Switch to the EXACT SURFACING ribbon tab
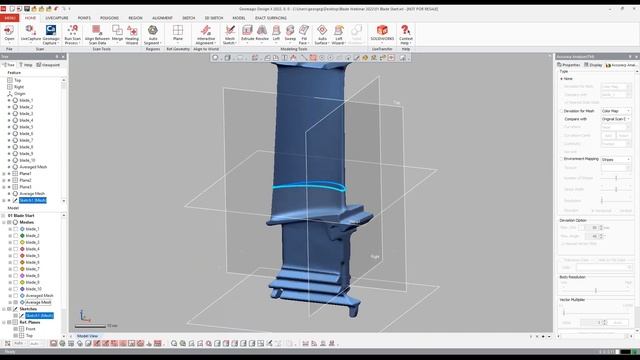640x360 pixels. (271, 18)
